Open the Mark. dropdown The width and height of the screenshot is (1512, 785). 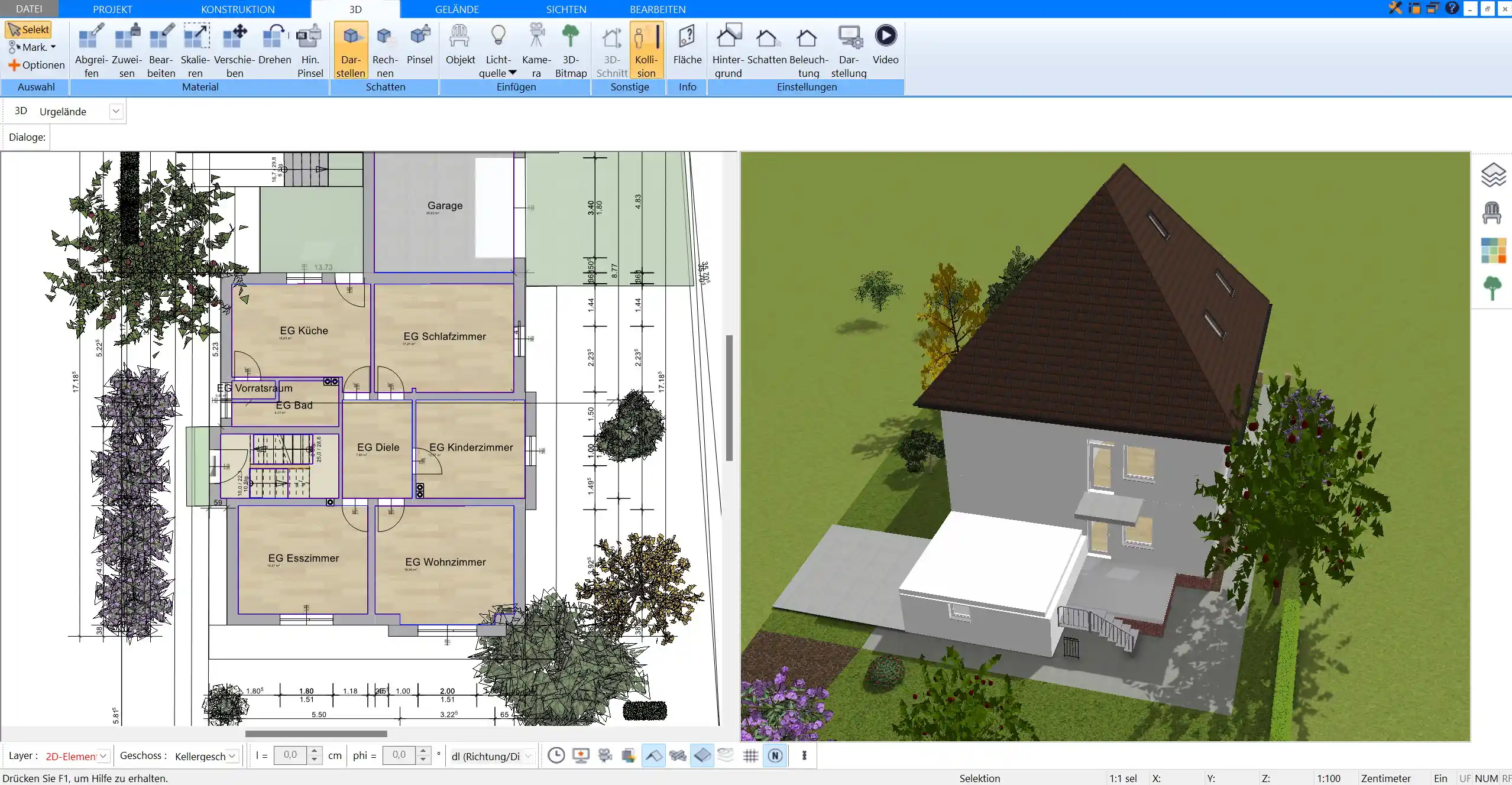(33, 47)
